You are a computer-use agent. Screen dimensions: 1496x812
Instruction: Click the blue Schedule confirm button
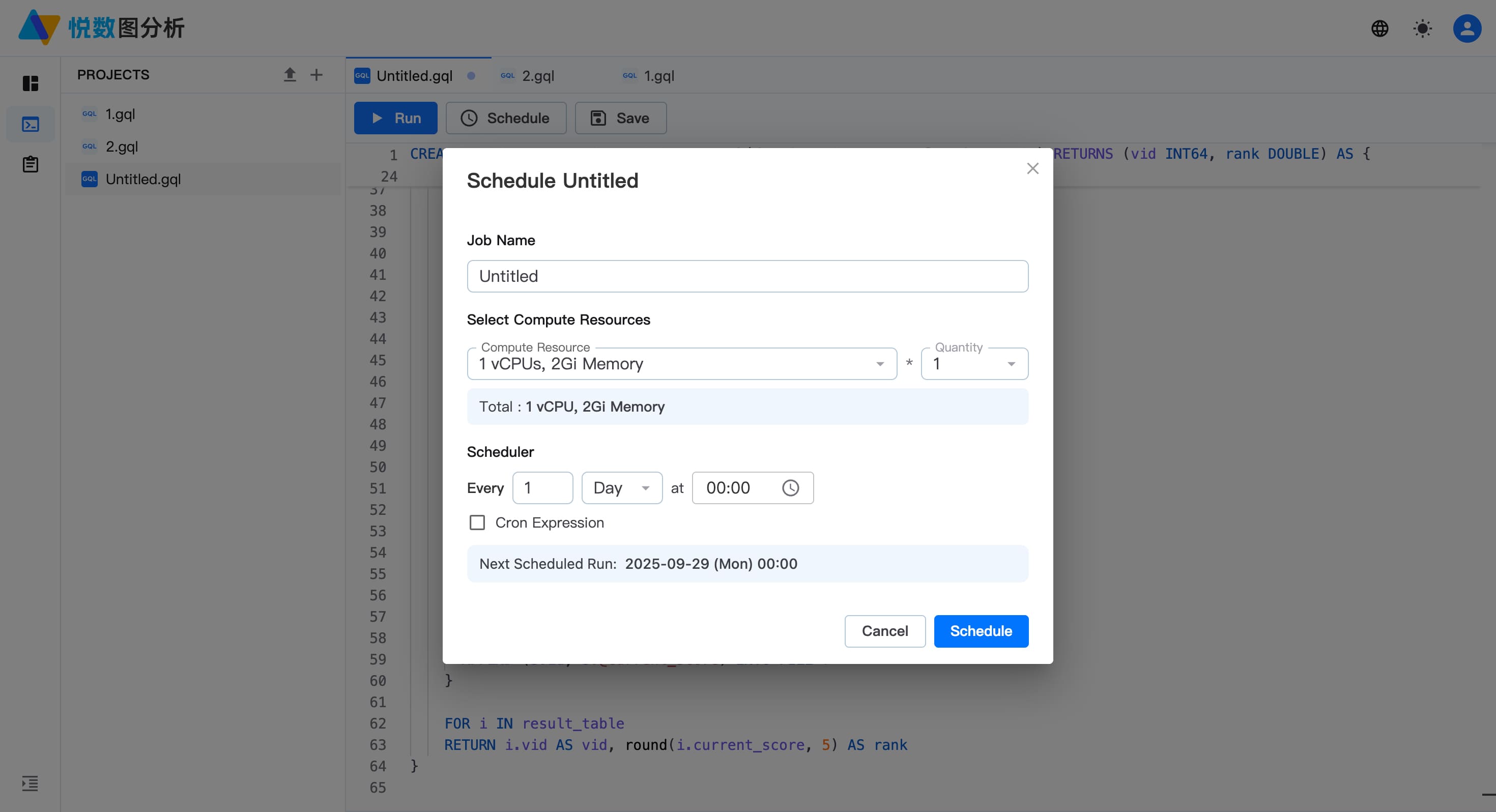[981, 631]
